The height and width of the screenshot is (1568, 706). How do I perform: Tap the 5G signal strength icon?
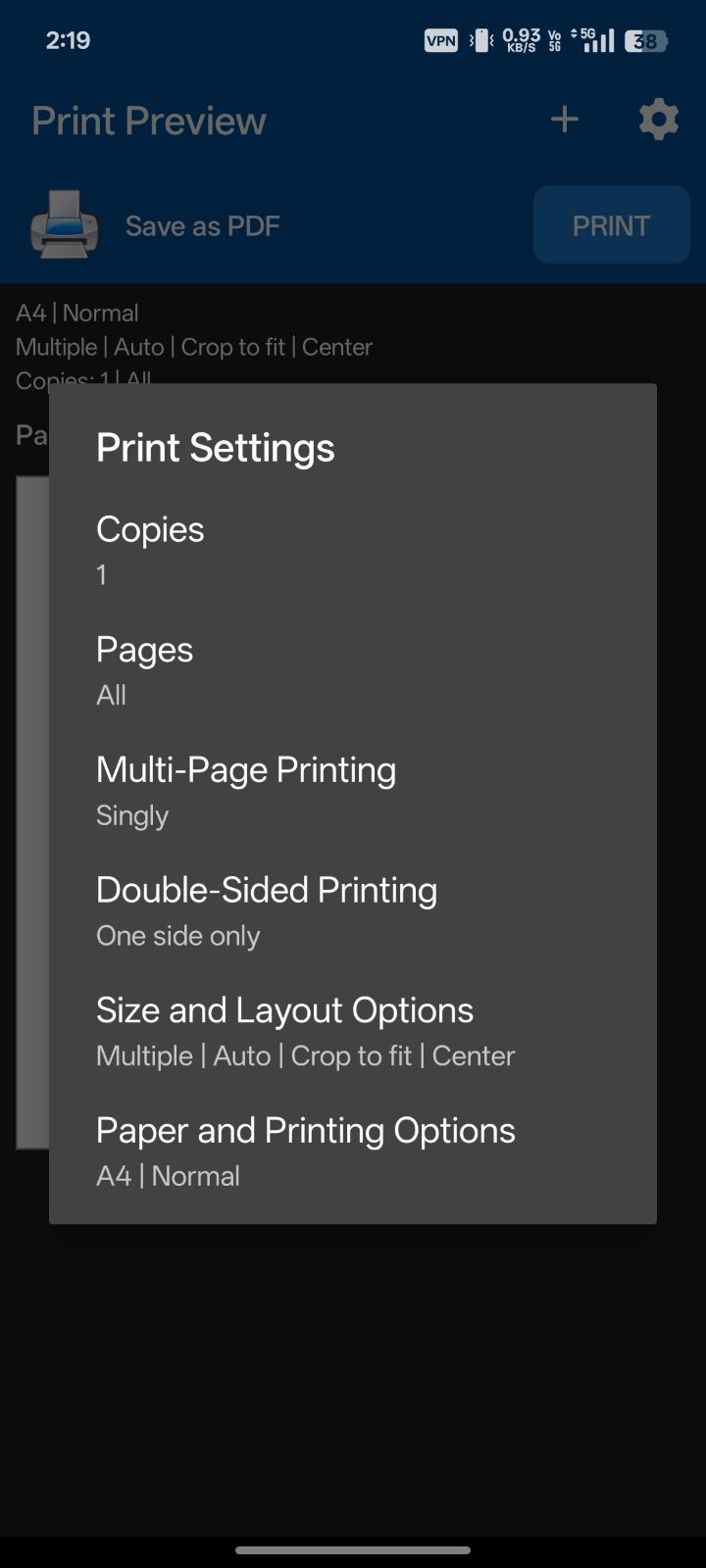point(597,40)
